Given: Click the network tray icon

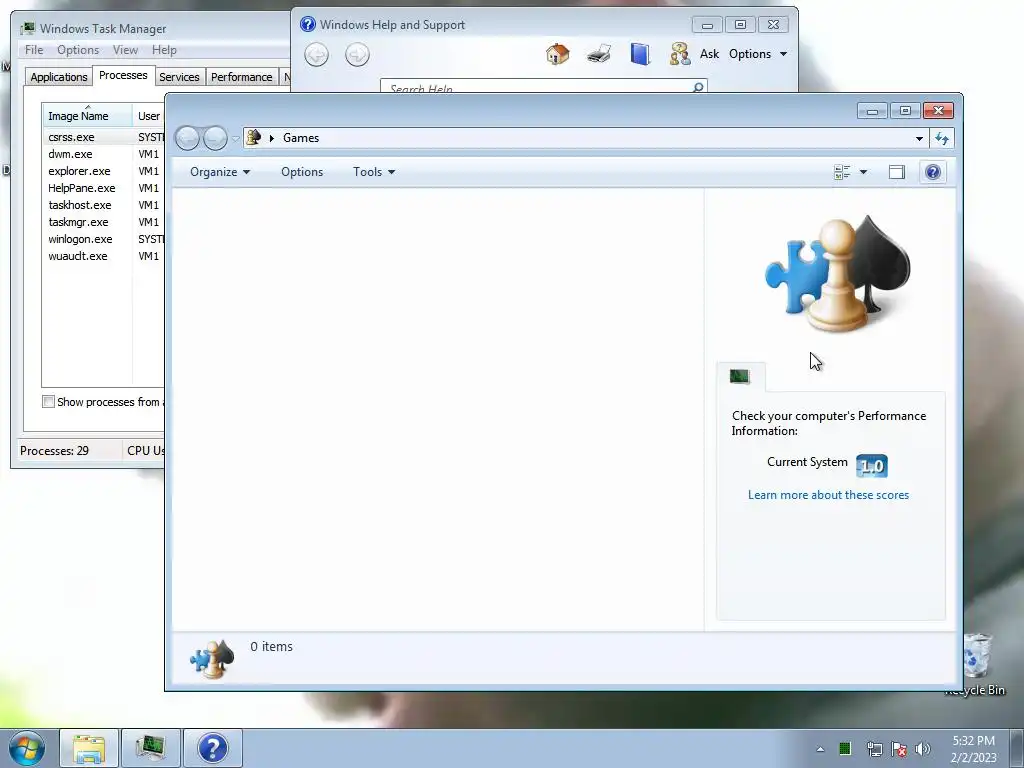Looking at the screenshot, I should [874, 748].
